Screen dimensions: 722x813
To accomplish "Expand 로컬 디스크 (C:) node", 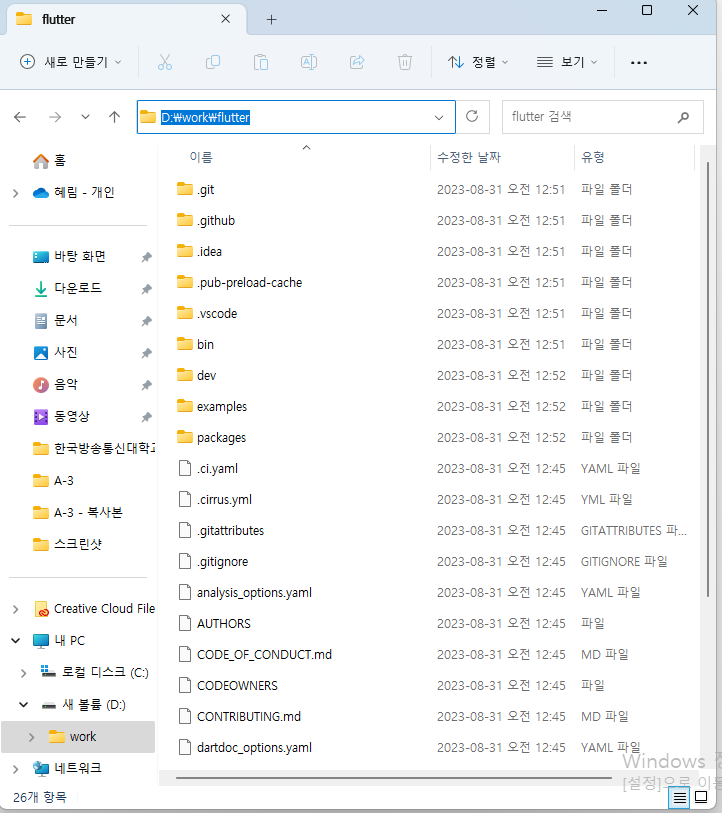I will pyautogui.click(x=23, y=673).
